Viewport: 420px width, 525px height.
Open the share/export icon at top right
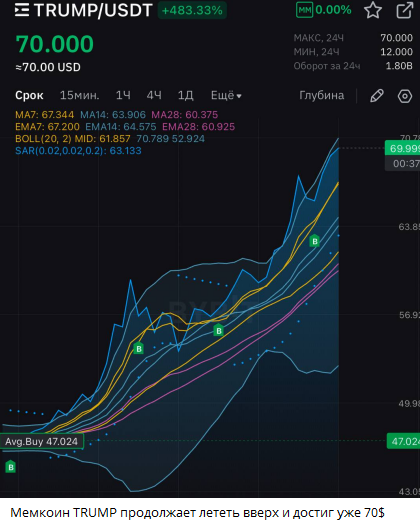405,10
